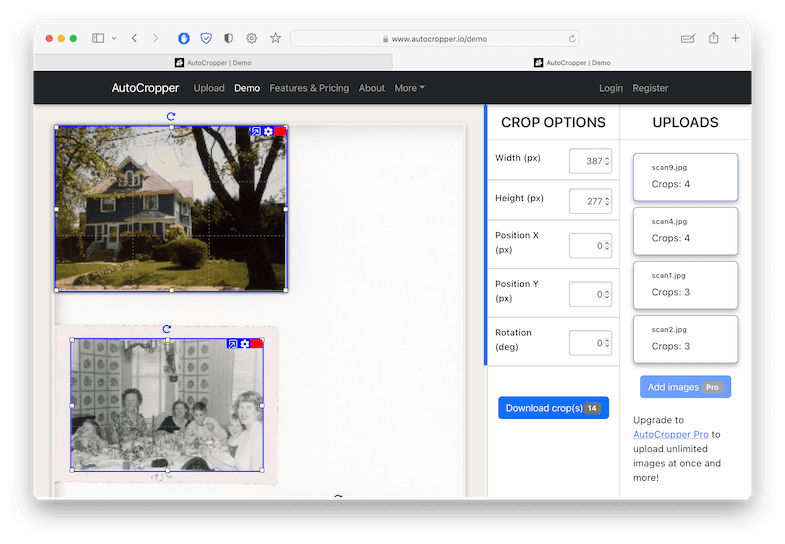785x544 pixels.
Task: Open the Demo nav item
Action: pyautogui.click(x=247, y=88)
